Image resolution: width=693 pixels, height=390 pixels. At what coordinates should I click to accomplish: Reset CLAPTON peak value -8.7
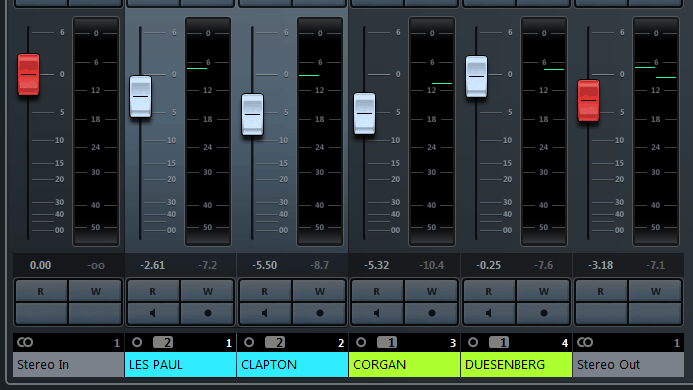tap(319, 265)
